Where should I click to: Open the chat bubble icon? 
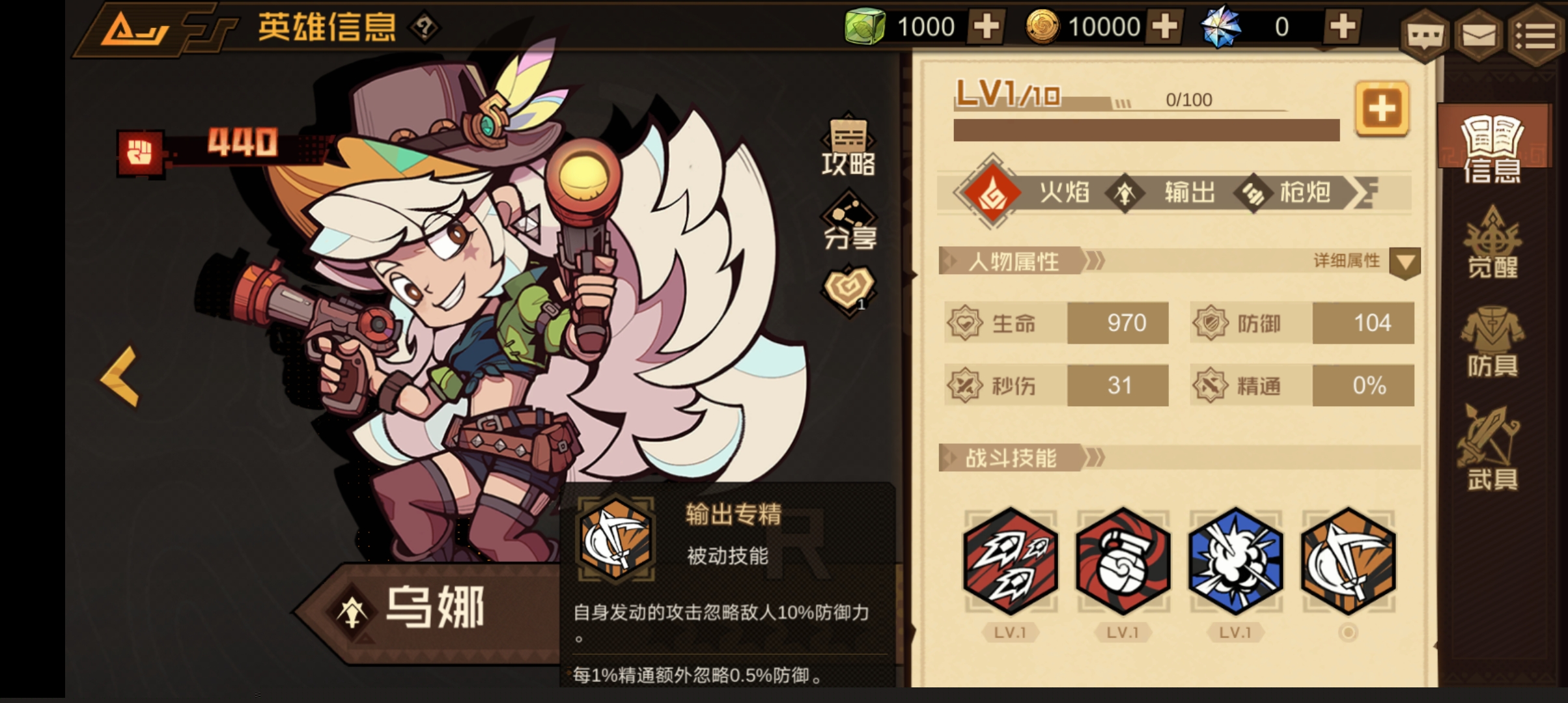1425,36
